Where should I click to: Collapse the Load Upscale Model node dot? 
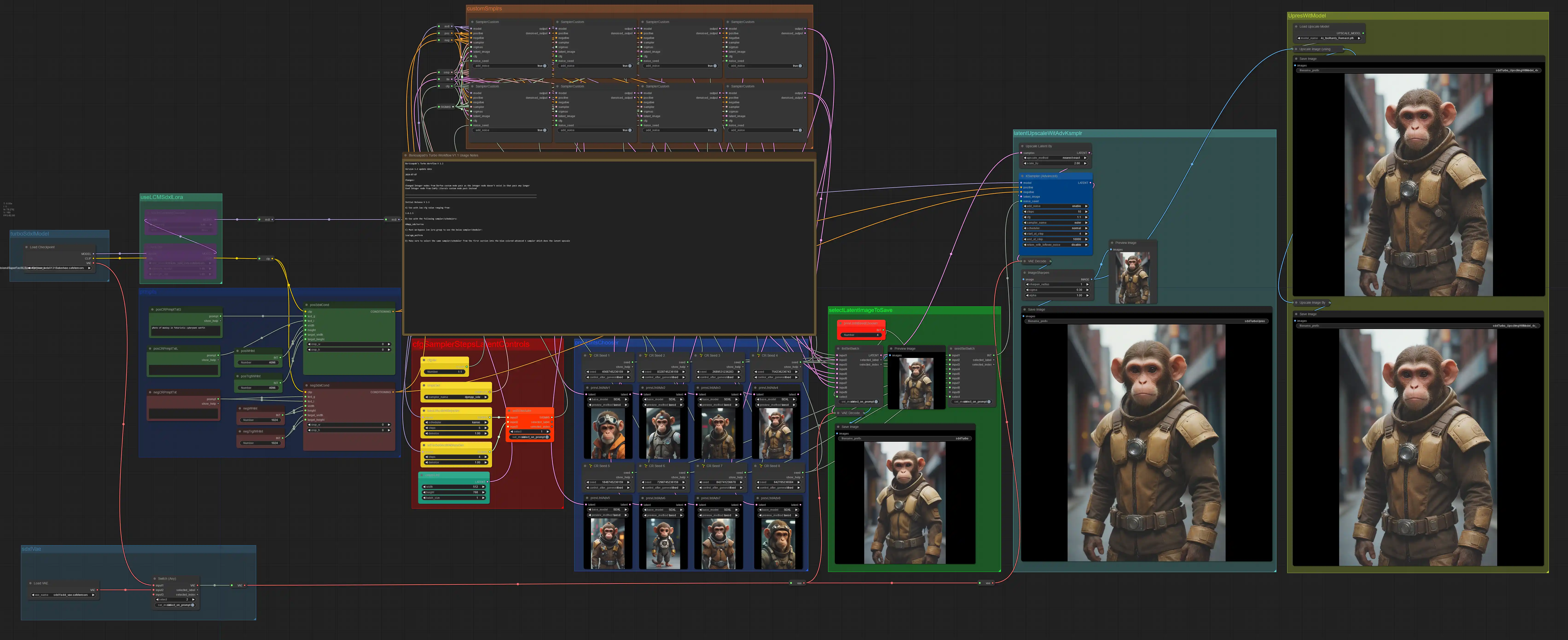1296,26
